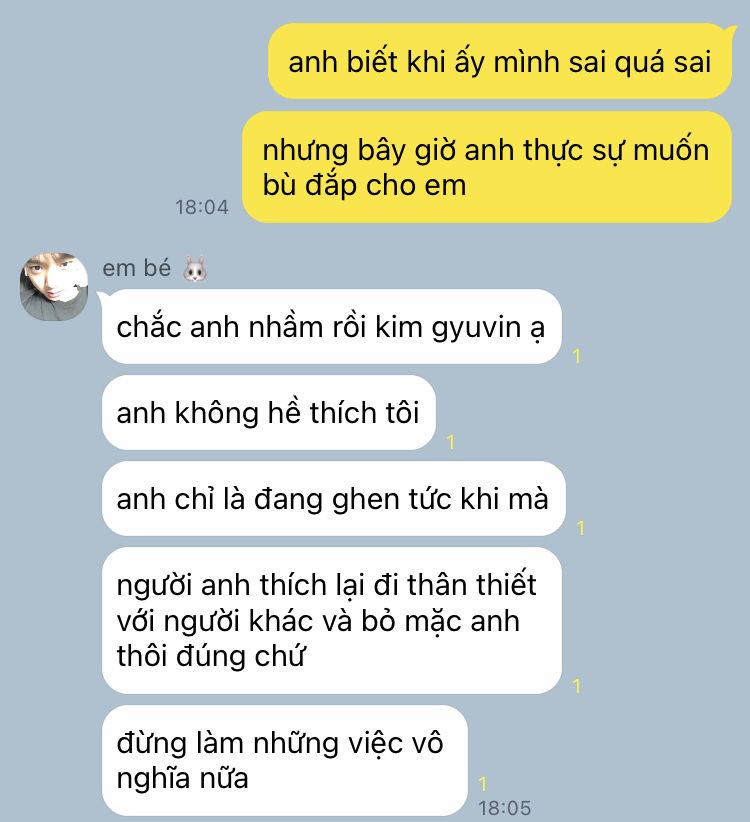
Task: Select the bubble 'chắc anh nhầm rồi kim gyuvin ạ'
Action: pos(332,327)
